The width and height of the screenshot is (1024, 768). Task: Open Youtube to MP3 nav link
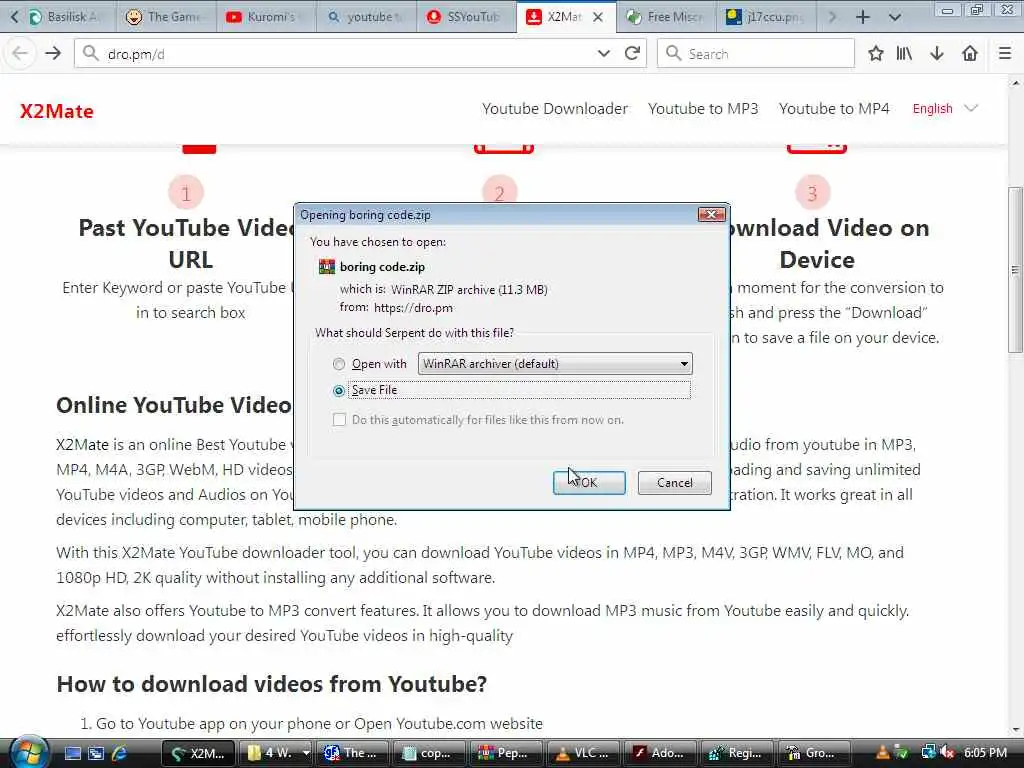tap(703, 108)
